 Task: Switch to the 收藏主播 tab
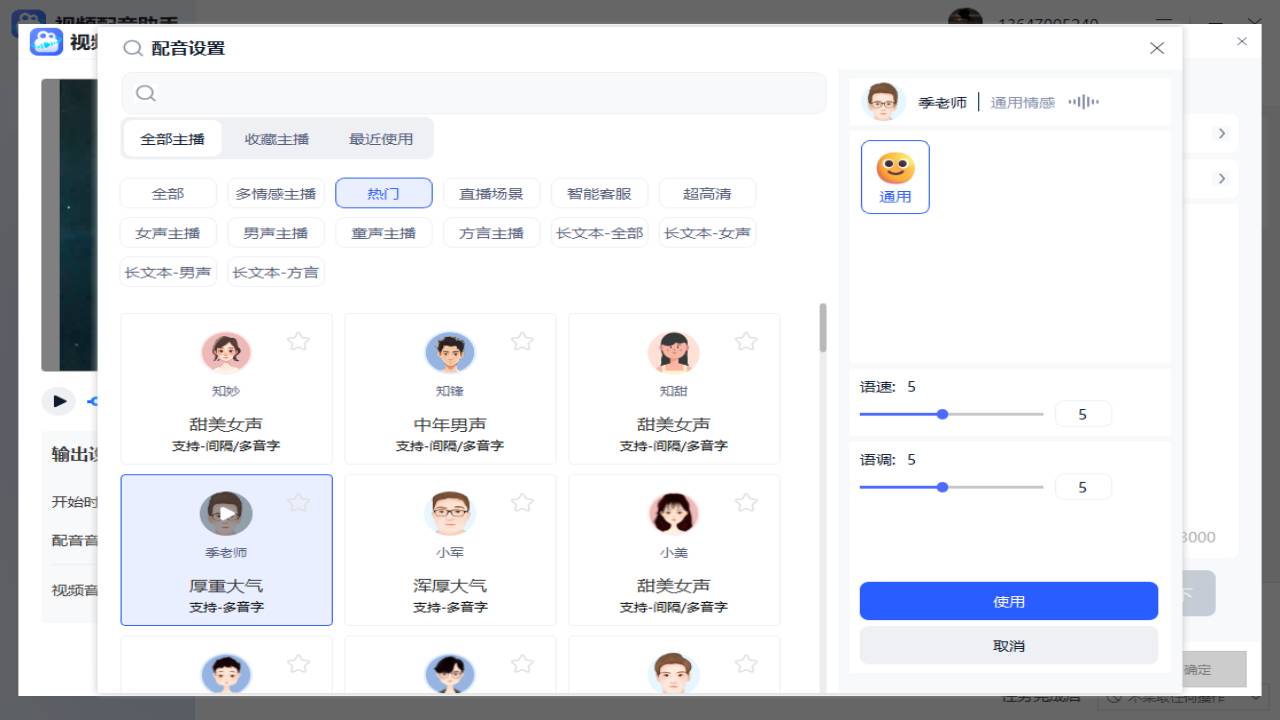276,138
